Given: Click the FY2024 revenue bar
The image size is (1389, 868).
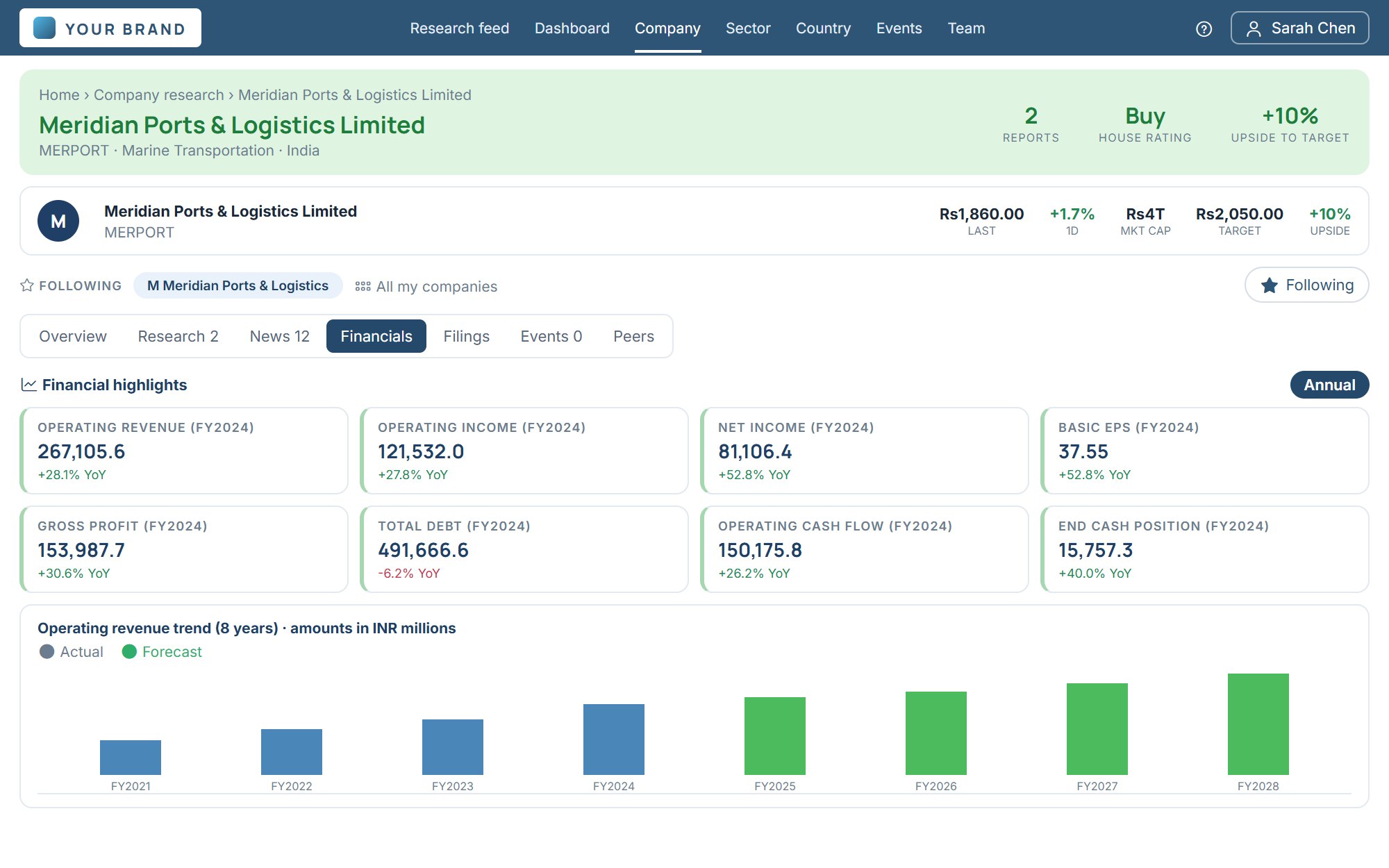Looking at the screenshot, I should point(614,740).
